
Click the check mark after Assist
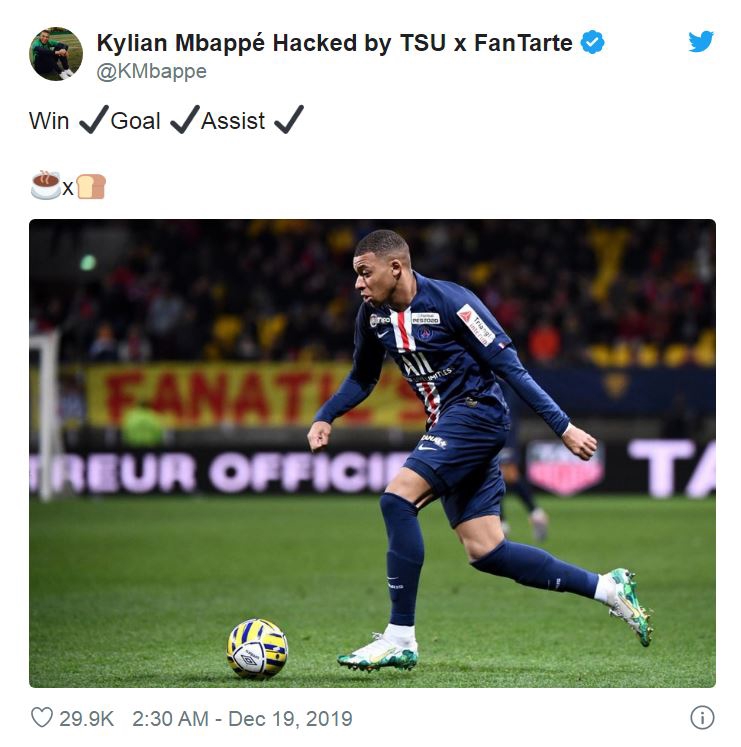click(x=289, y=119)
